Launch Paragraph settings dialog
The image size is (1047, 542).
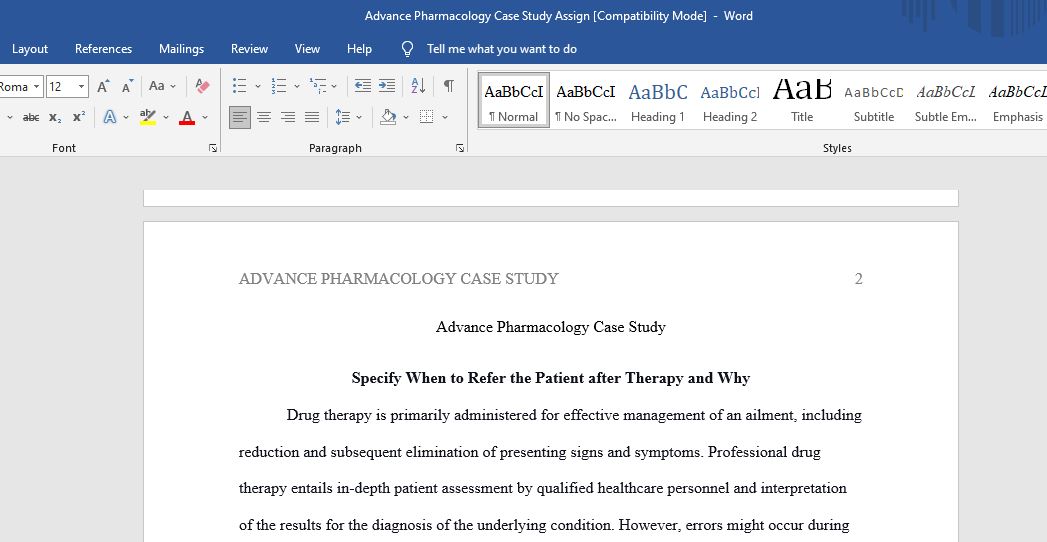[x=460, y=148]
